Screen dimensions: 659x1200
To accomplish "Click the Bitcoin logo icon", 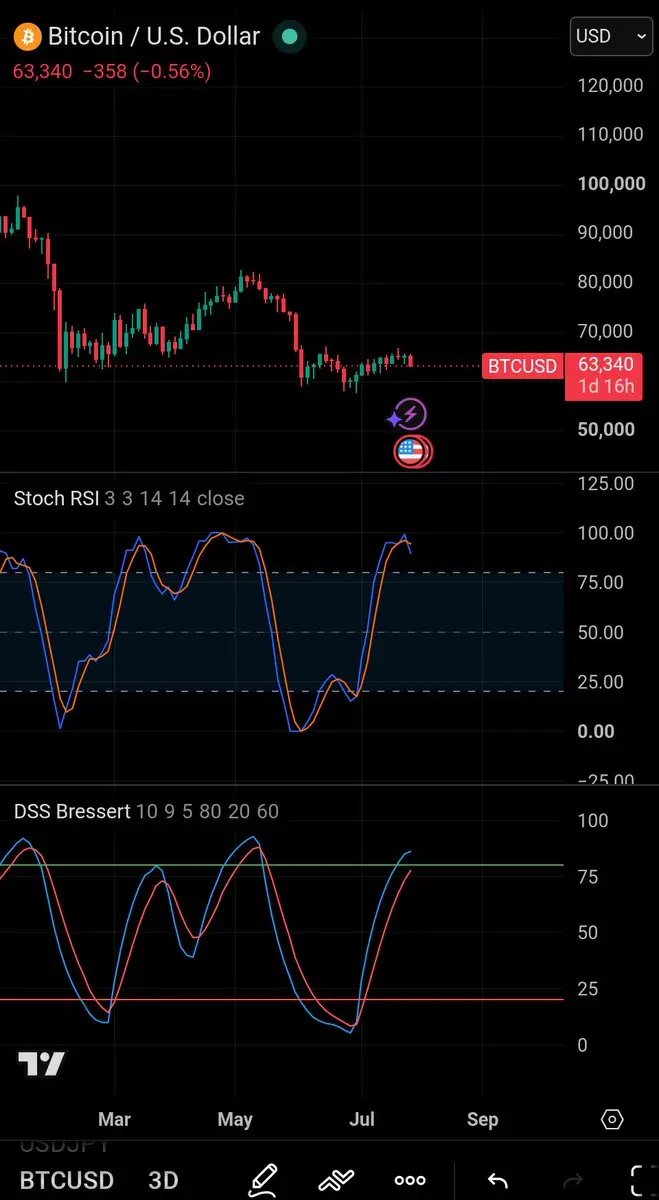I will pos(27,37).
